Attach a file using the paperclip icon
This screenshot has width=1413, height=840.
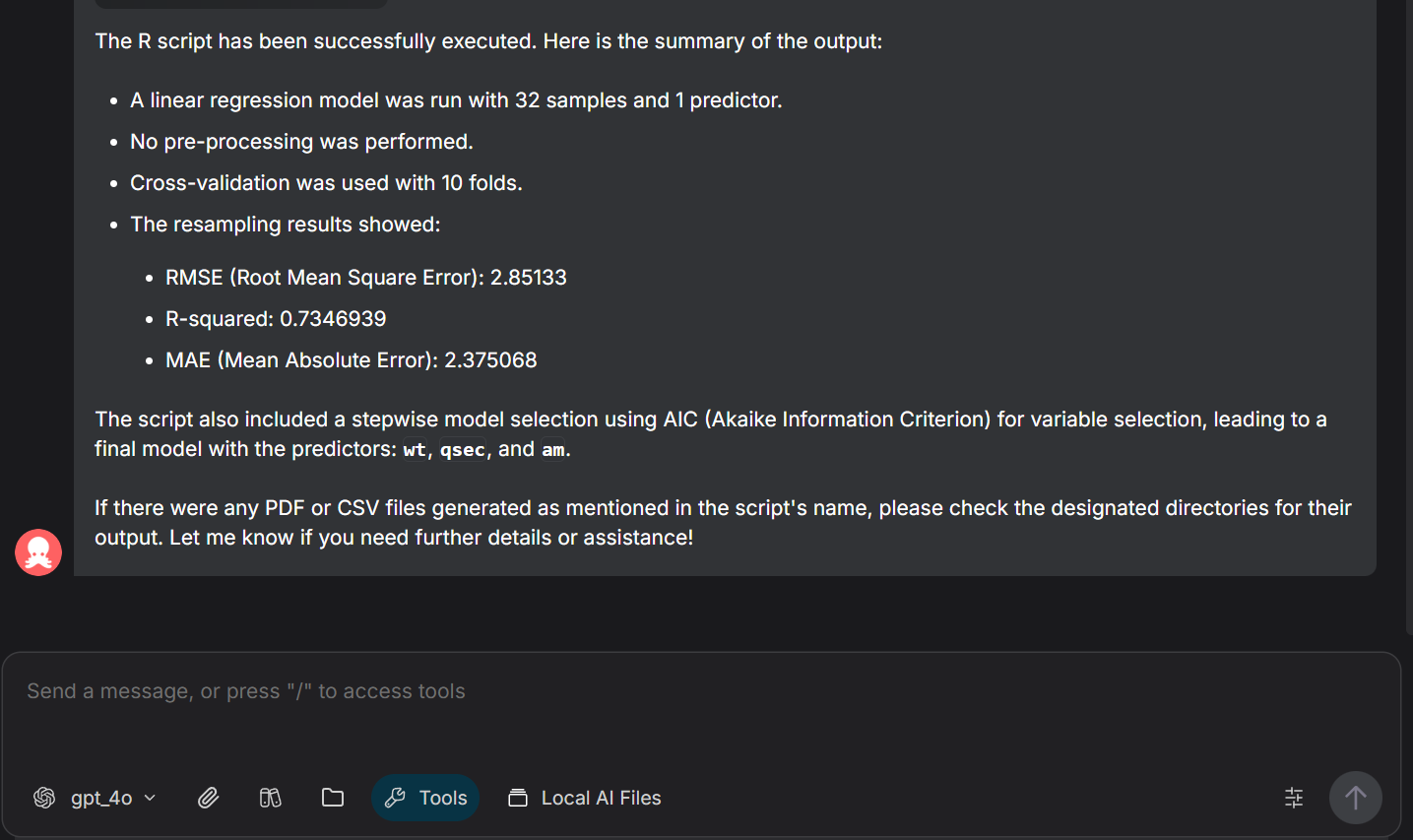pyautogui.click(x=208, y=798)
